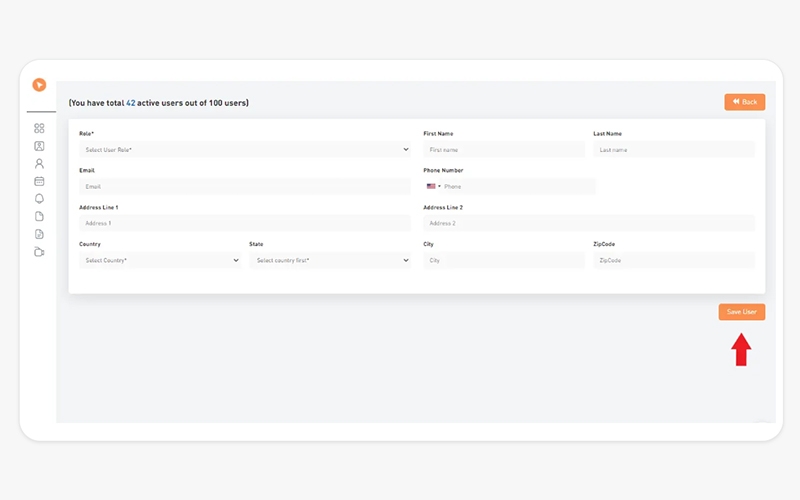Image resolution: width=800 pixels, height=500 pixels.
Task: Focus the Last Name field
Action: click(674, 149)
